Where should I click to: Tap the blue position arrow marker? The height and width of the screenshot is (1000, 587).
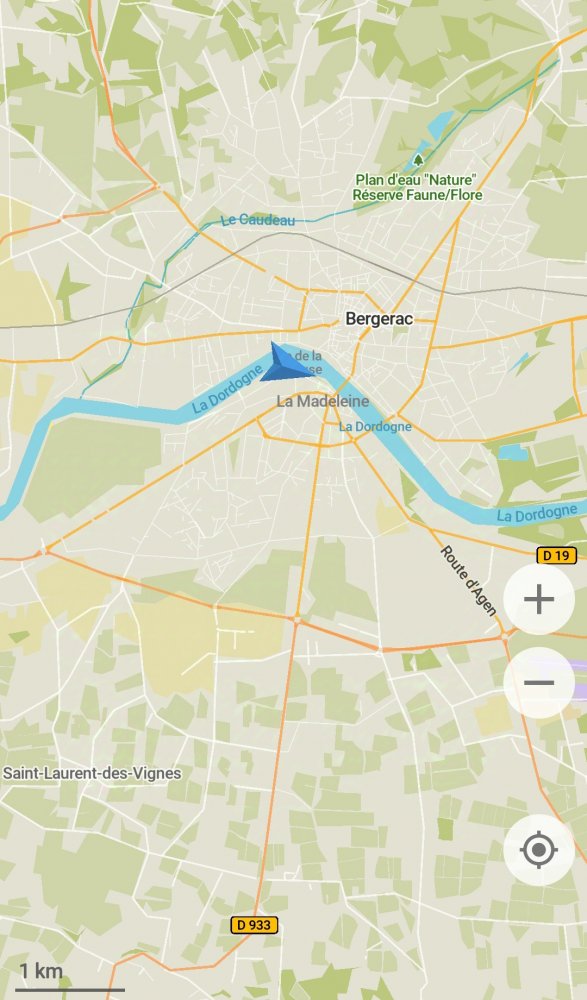pyautogui.click(x=286, y=363)
